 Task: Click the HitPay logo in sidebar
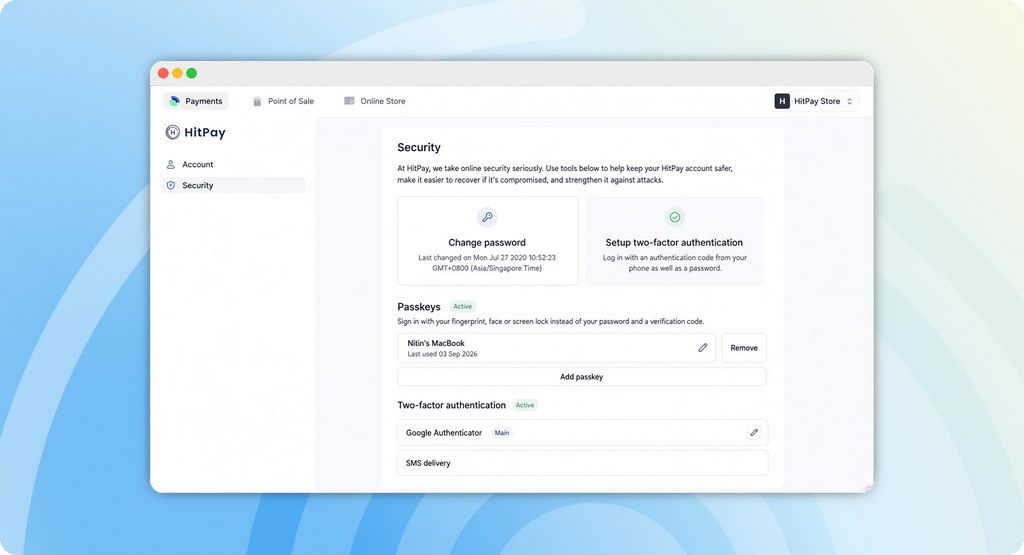[195, 133]
